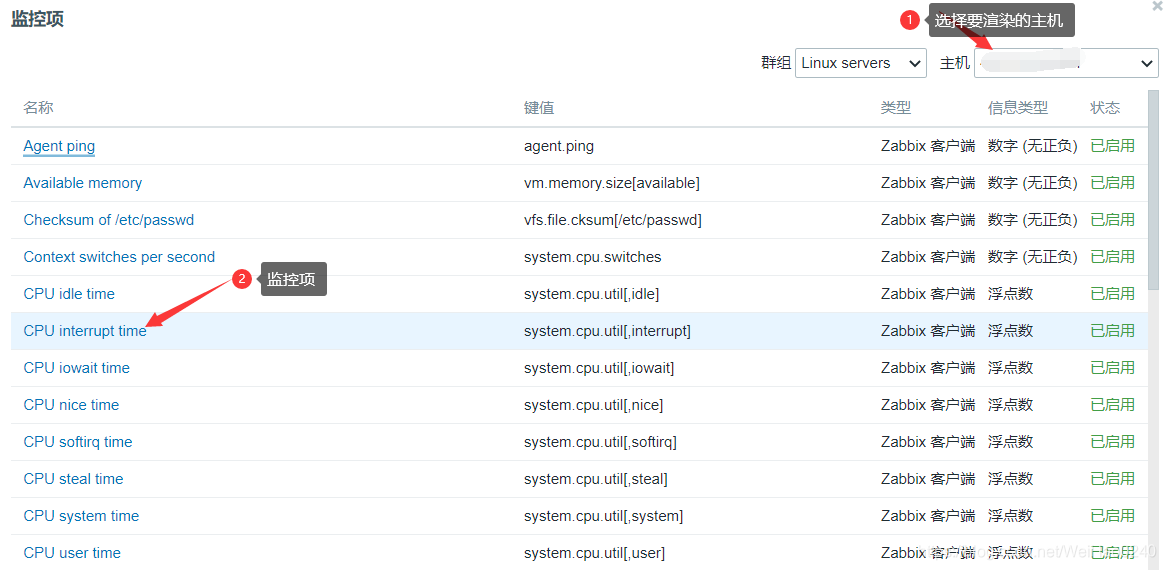1166x570 pixels.
Task: Close the 监控项 dialog
Action: coord(1157,5)
